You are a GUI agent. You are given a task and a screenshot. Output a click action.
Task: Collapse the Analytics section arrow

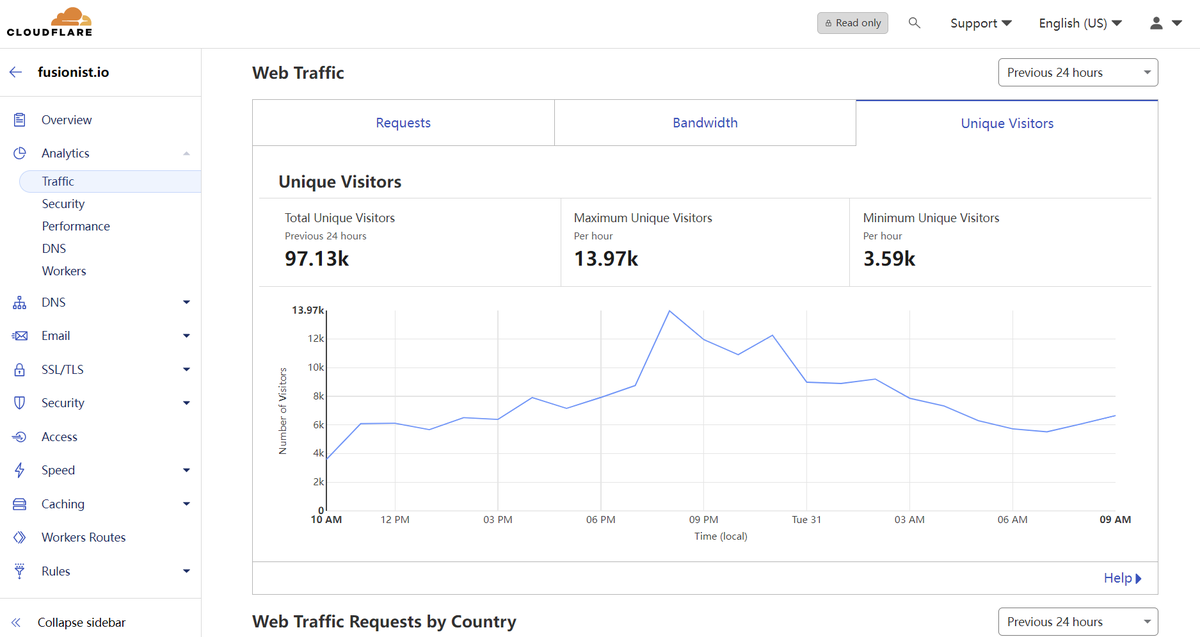[186, 153]
